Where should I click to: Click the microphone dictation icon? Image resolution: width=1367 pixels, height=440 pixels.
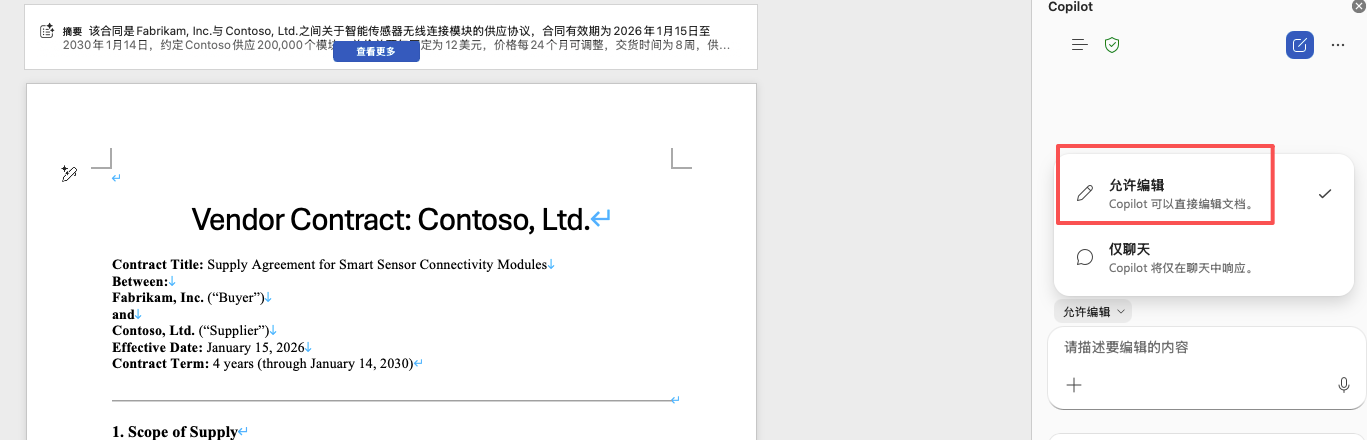tap(1344, 385)
